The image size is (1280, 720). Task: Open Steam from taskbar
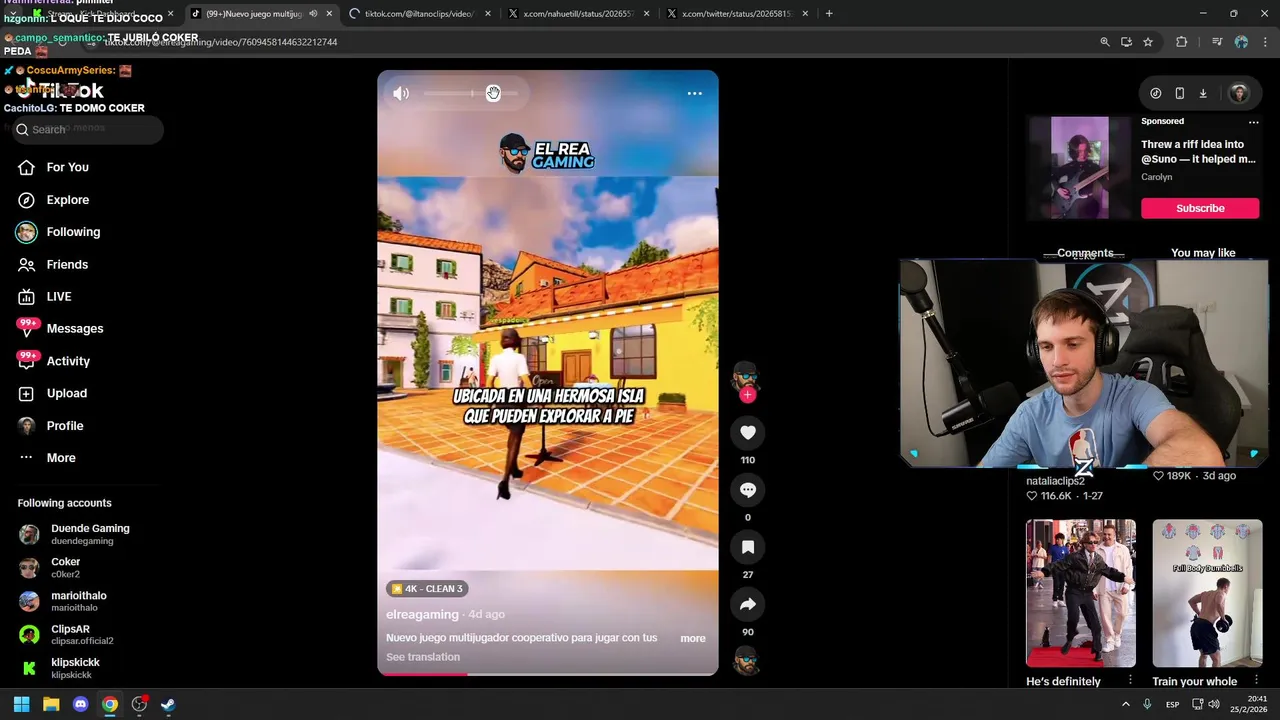point(168,704)
